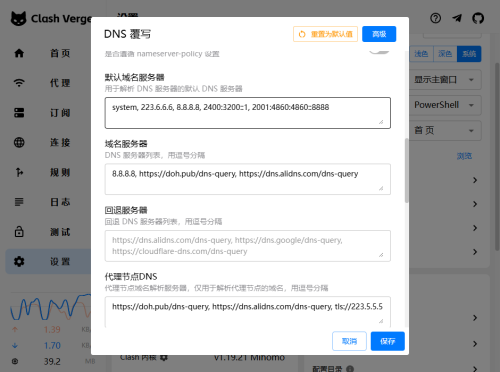Screen dimensions: 500x372
Task: Click the 回退服务器 label
Action: (126, 210)
